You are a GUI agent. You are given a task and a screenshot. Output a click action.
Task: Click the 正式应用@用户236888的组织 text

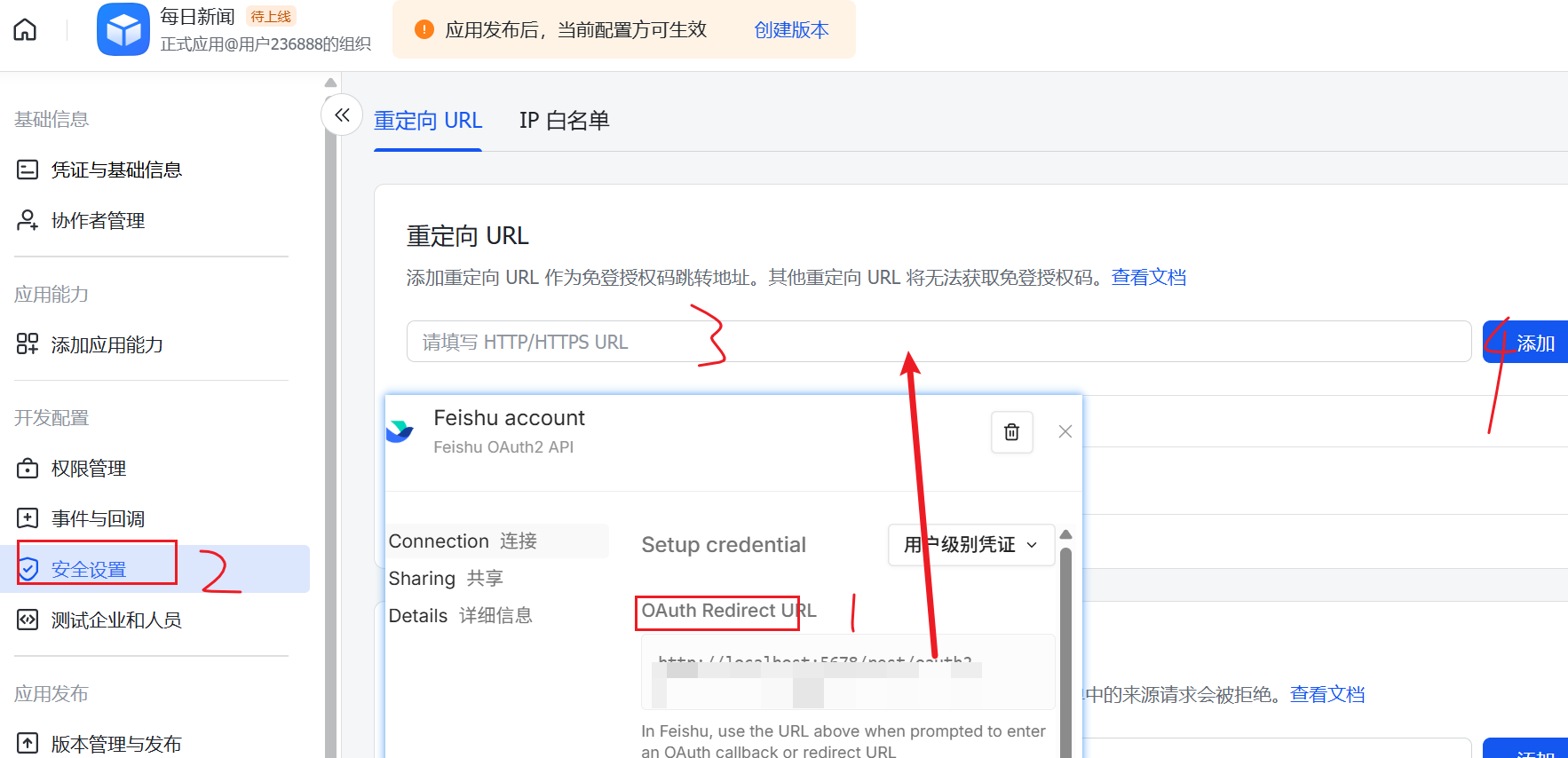click(265, 44)
